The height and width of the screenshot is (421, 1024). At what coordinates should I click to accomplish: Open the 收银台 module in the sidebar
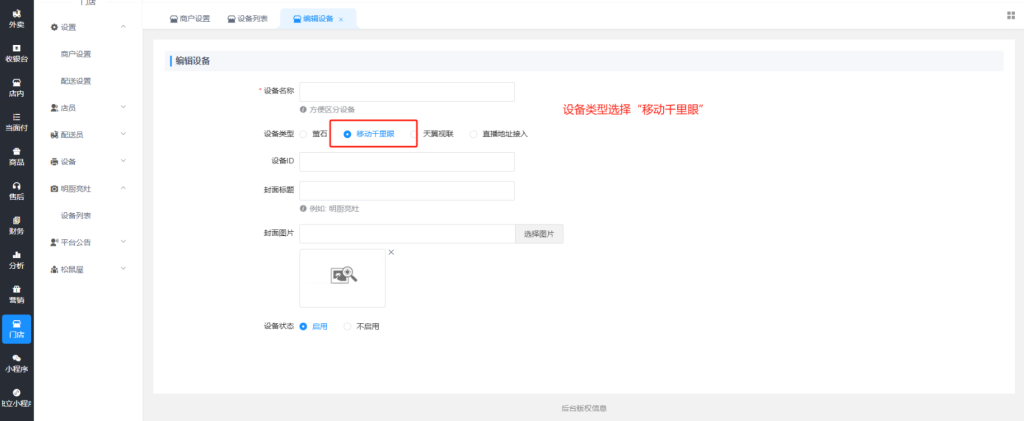[x=16, y=54]
